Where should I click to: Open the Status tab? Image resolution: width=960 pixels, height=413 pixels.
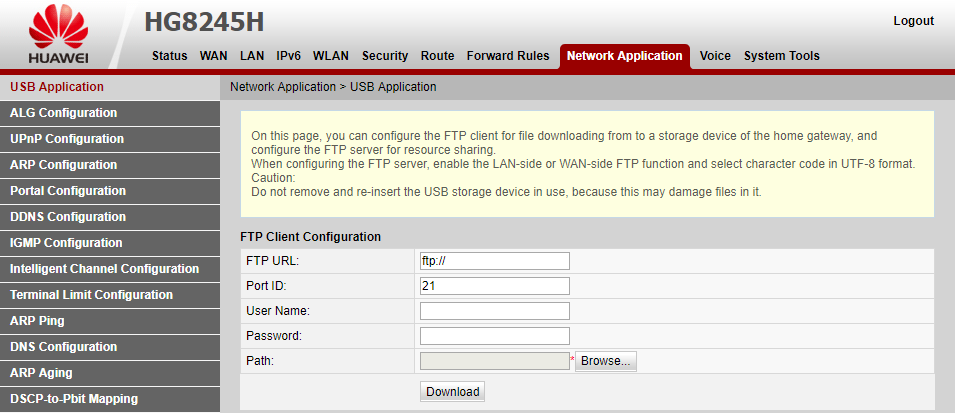170,56
